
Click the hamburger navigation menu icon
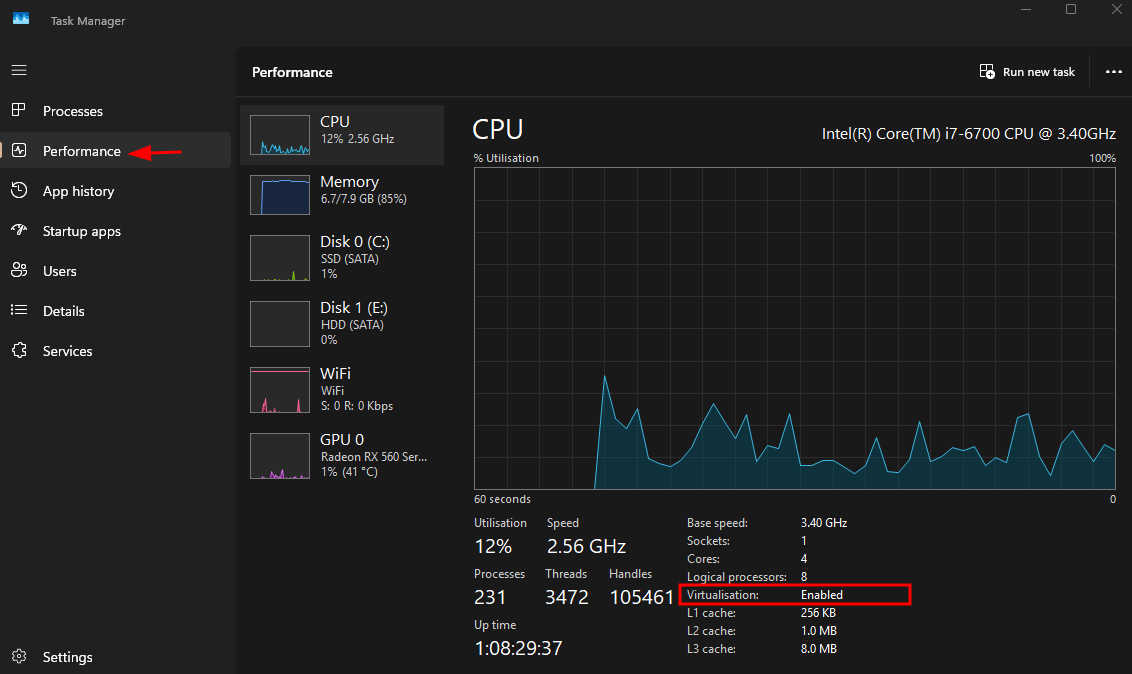pyautogui.click(x=19, y=70)
